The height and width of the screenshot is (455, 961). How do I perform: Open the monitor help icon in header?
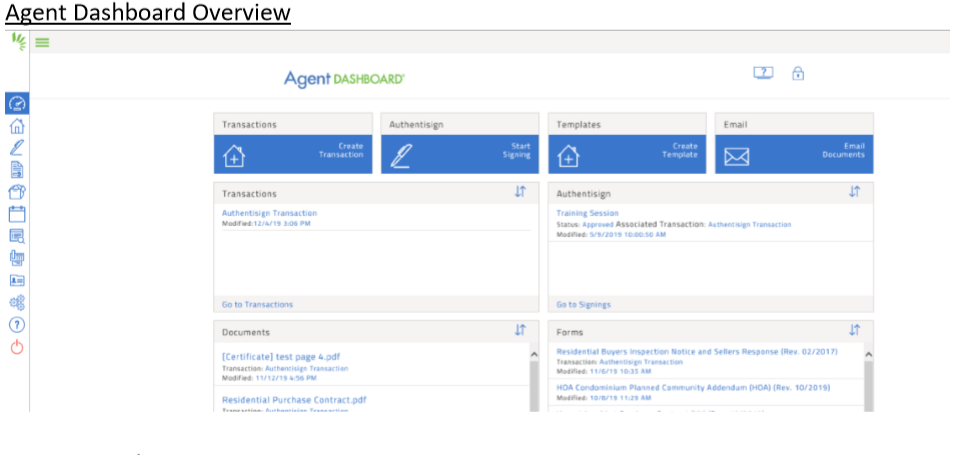click(763, 73)
